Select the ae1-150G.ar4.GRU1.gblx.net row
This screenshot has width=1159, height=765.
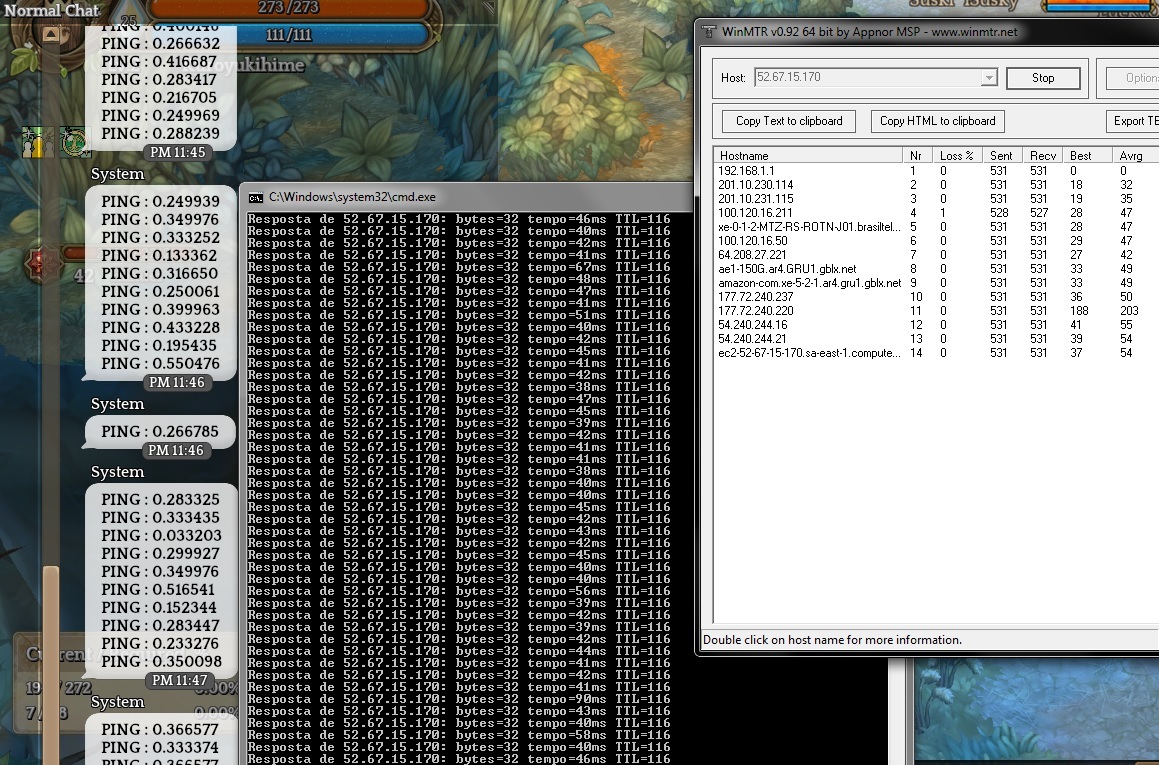click(x=787, y=269)
